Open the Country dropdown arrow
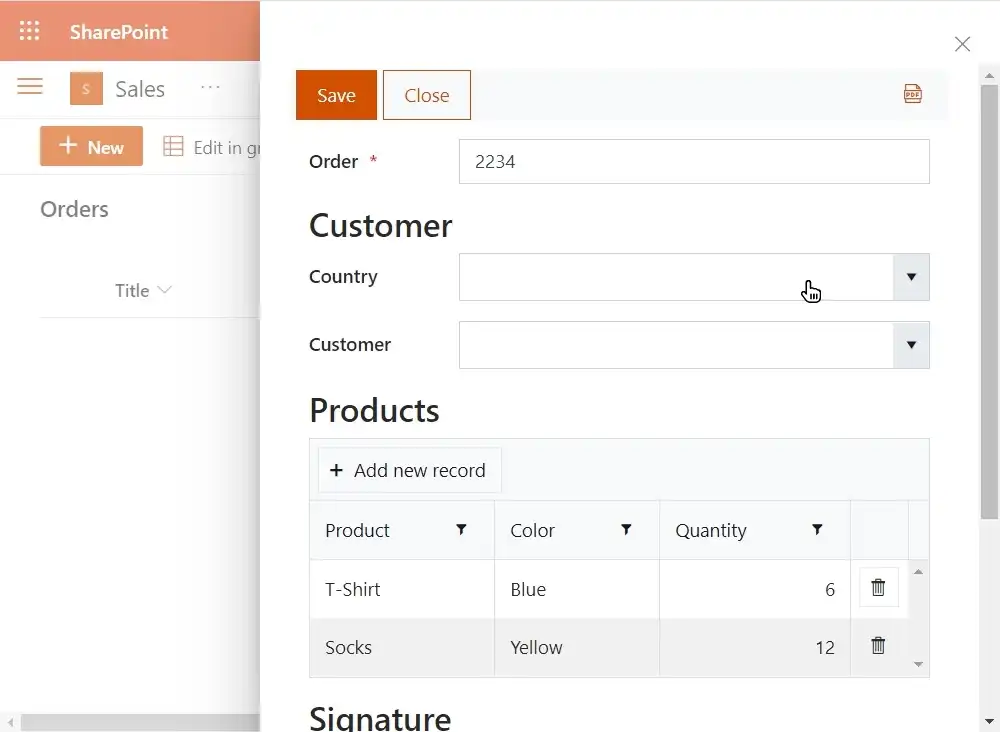Viewport: 1000px width, 732px height. pyautogui.click(x=911, y=277)
